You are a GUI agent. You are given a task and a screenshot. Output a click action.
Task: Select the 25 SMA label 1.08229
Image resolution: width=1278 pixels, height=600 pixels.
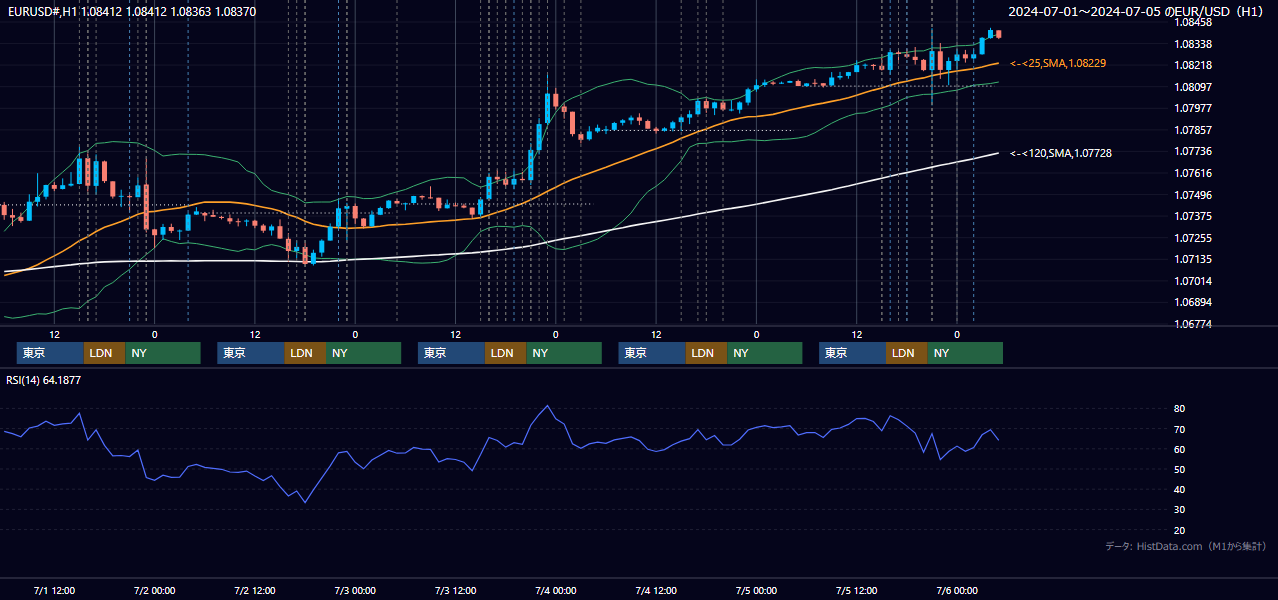point(1058,63)
